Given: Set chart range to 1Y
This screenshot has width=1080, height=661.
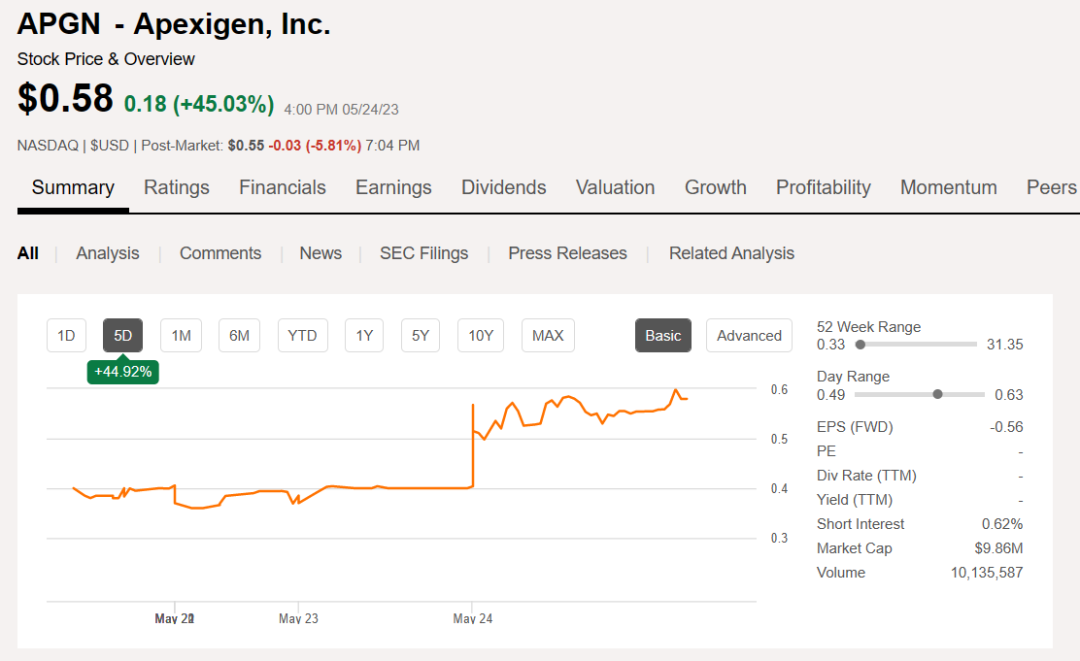Looking at the screenshot, I should pyautogui.click(x=364, y=335).
